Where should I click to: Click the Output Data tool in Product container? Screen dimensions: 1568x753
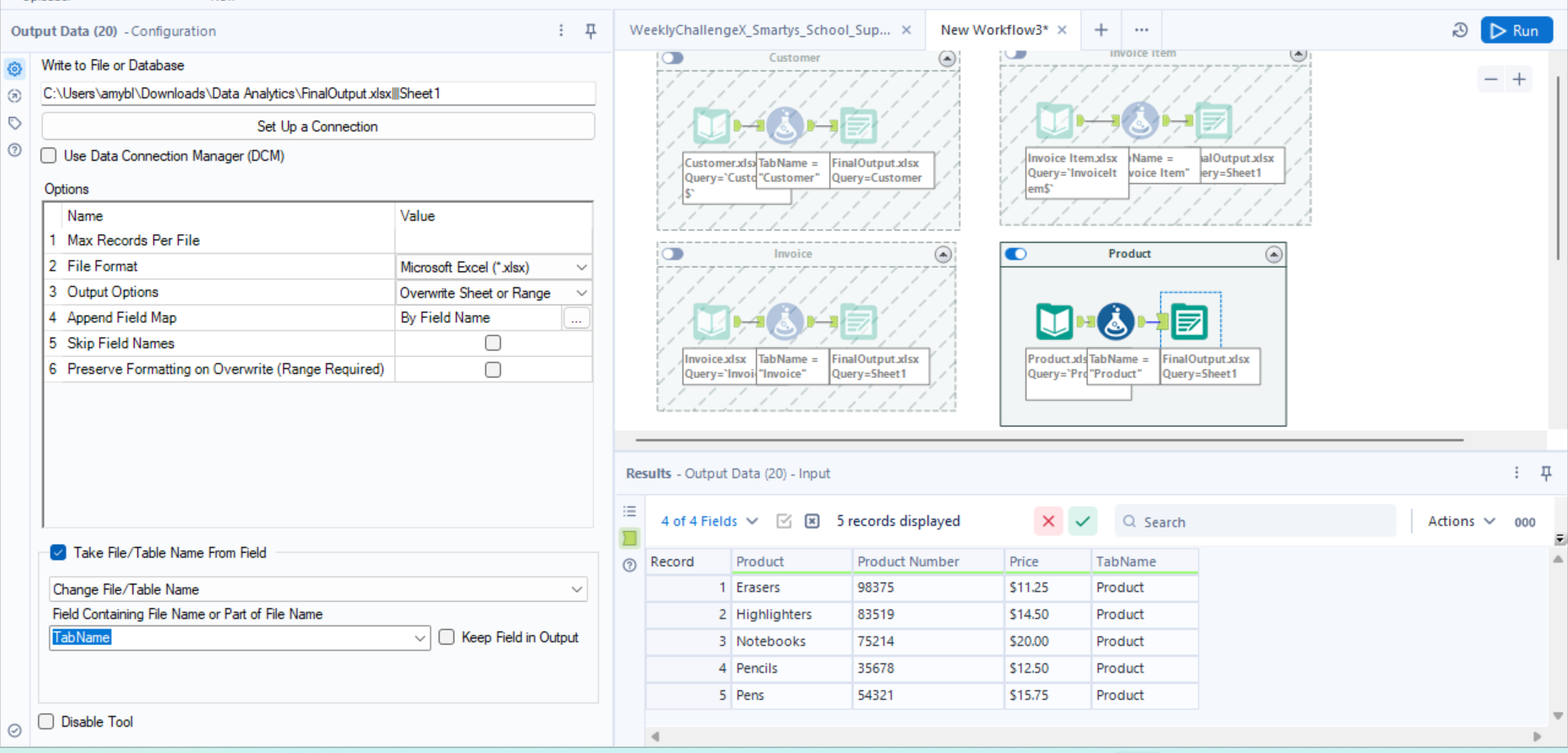click(1189, 322)
